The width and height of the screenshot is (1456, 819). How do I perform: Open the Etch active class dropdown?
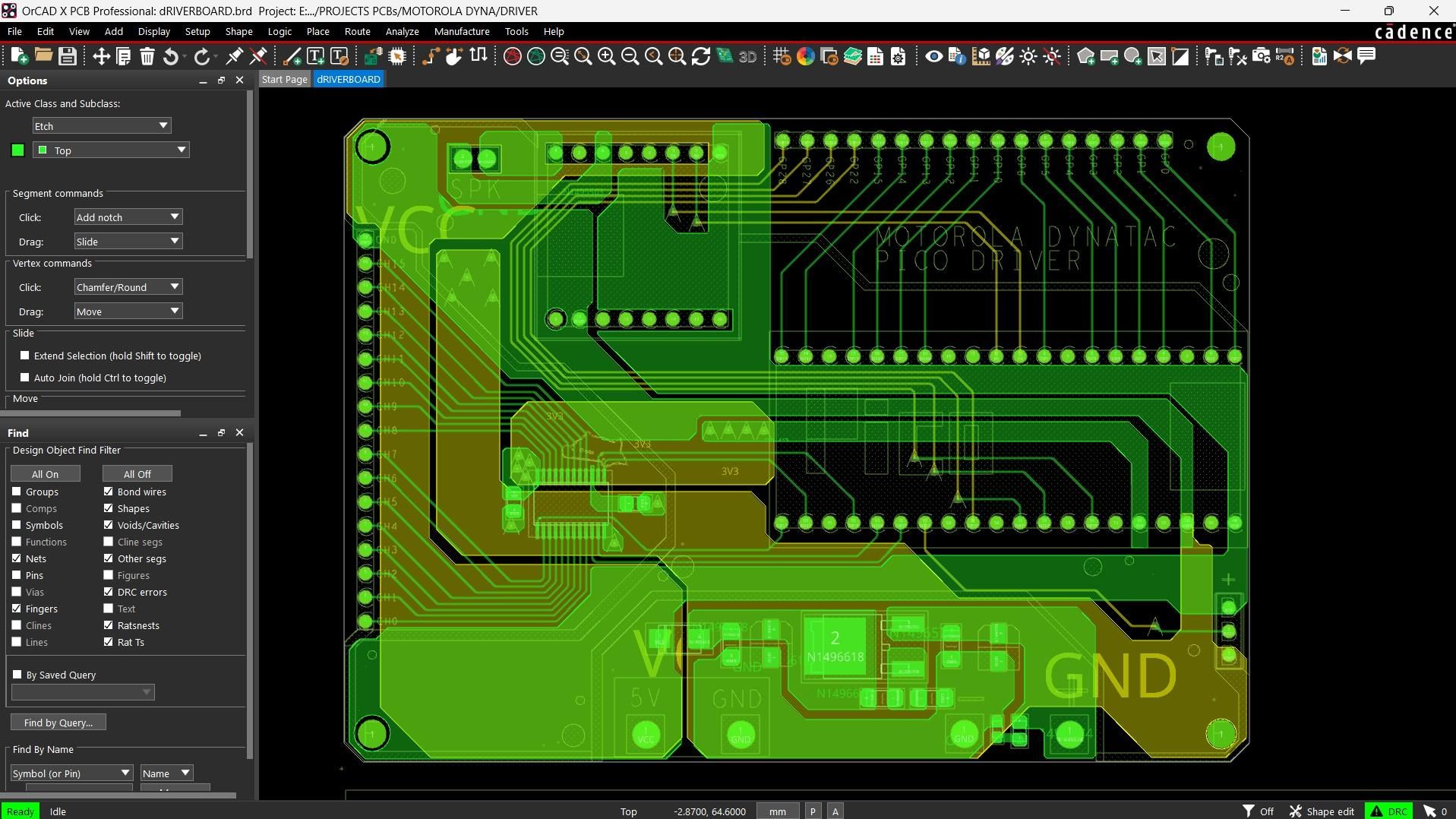tap(102, 125)
